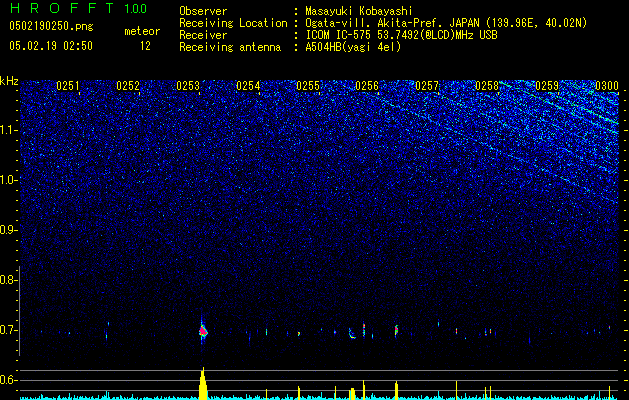Click time marker 0255
Image resolution: width=629 pixels, height=400 pixels.
308,86
